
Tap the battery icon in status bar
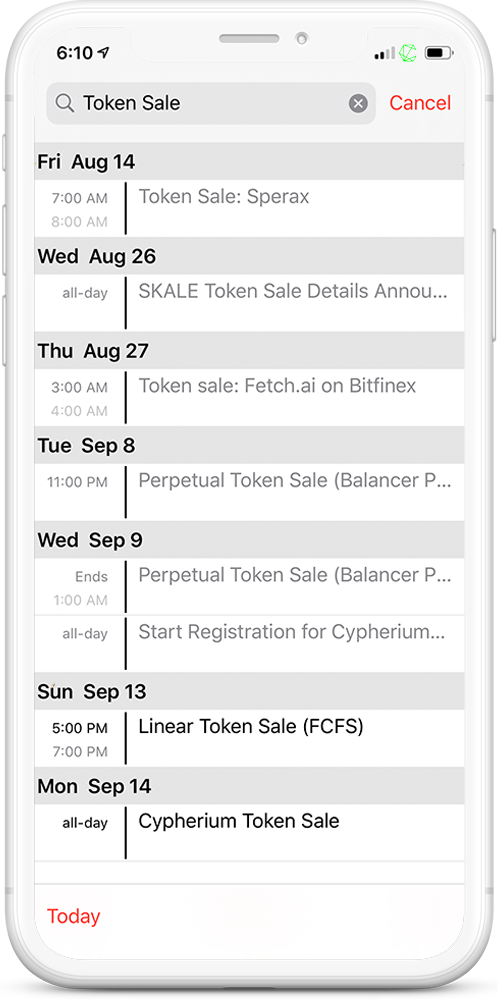point(438,53)
